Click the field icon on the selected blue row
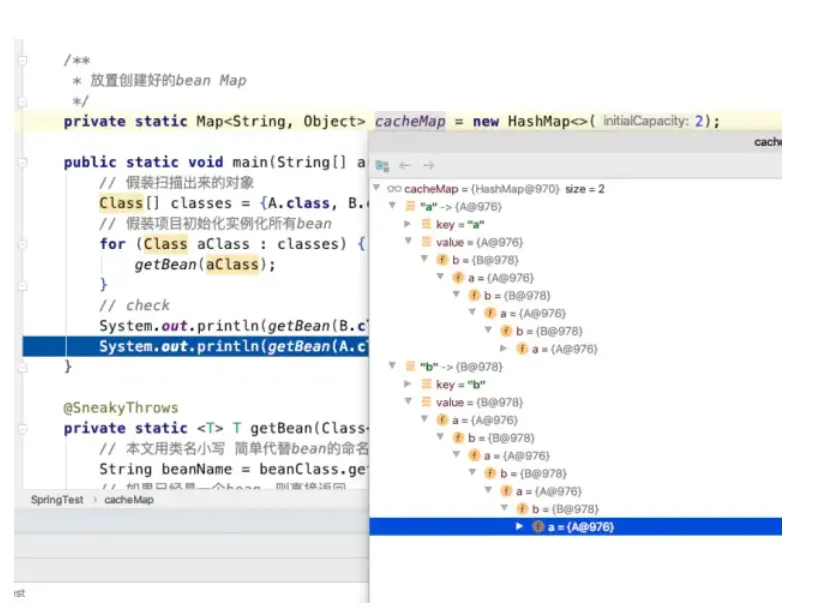The width and height of the screenshot is (833, 609). tap(538, 527)
